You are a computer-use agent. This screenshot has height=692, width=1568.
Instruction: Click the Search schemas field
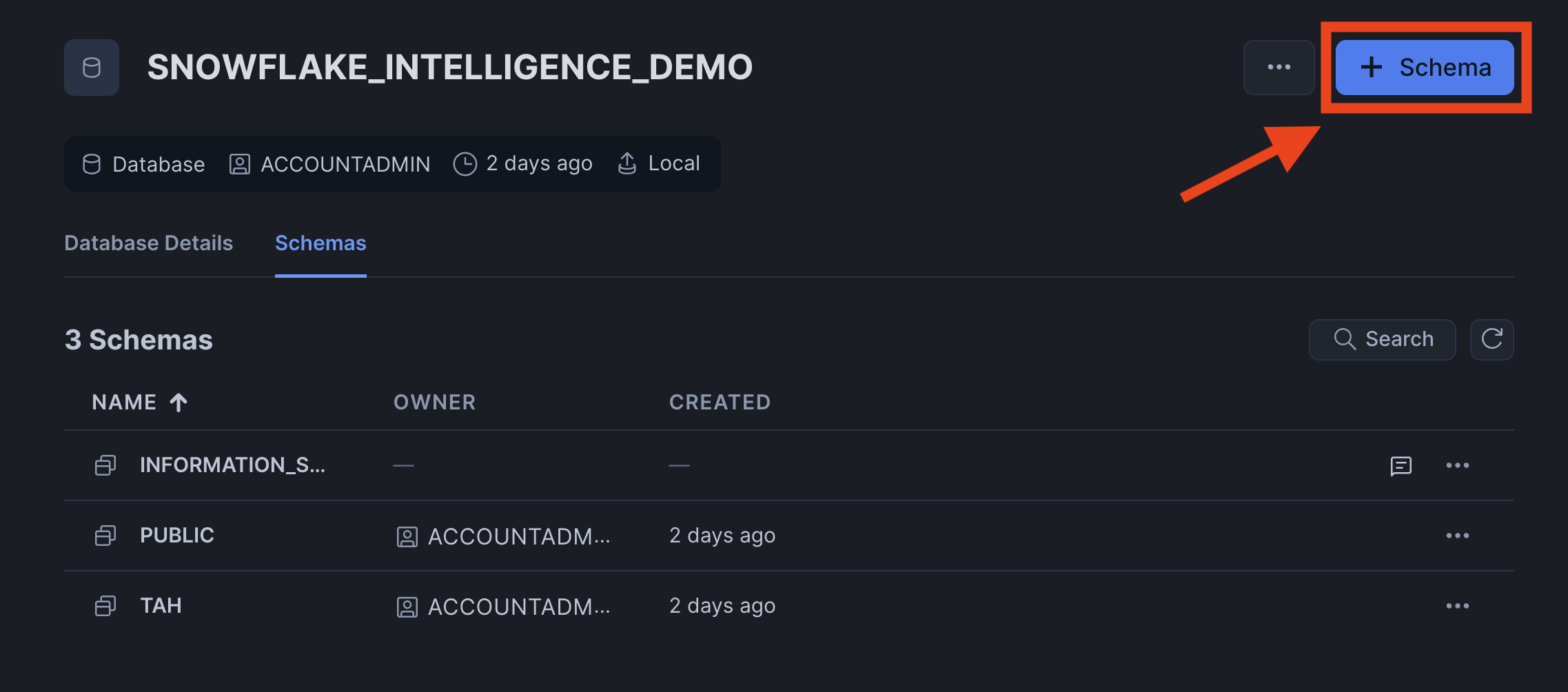[x=1382, y=339]
